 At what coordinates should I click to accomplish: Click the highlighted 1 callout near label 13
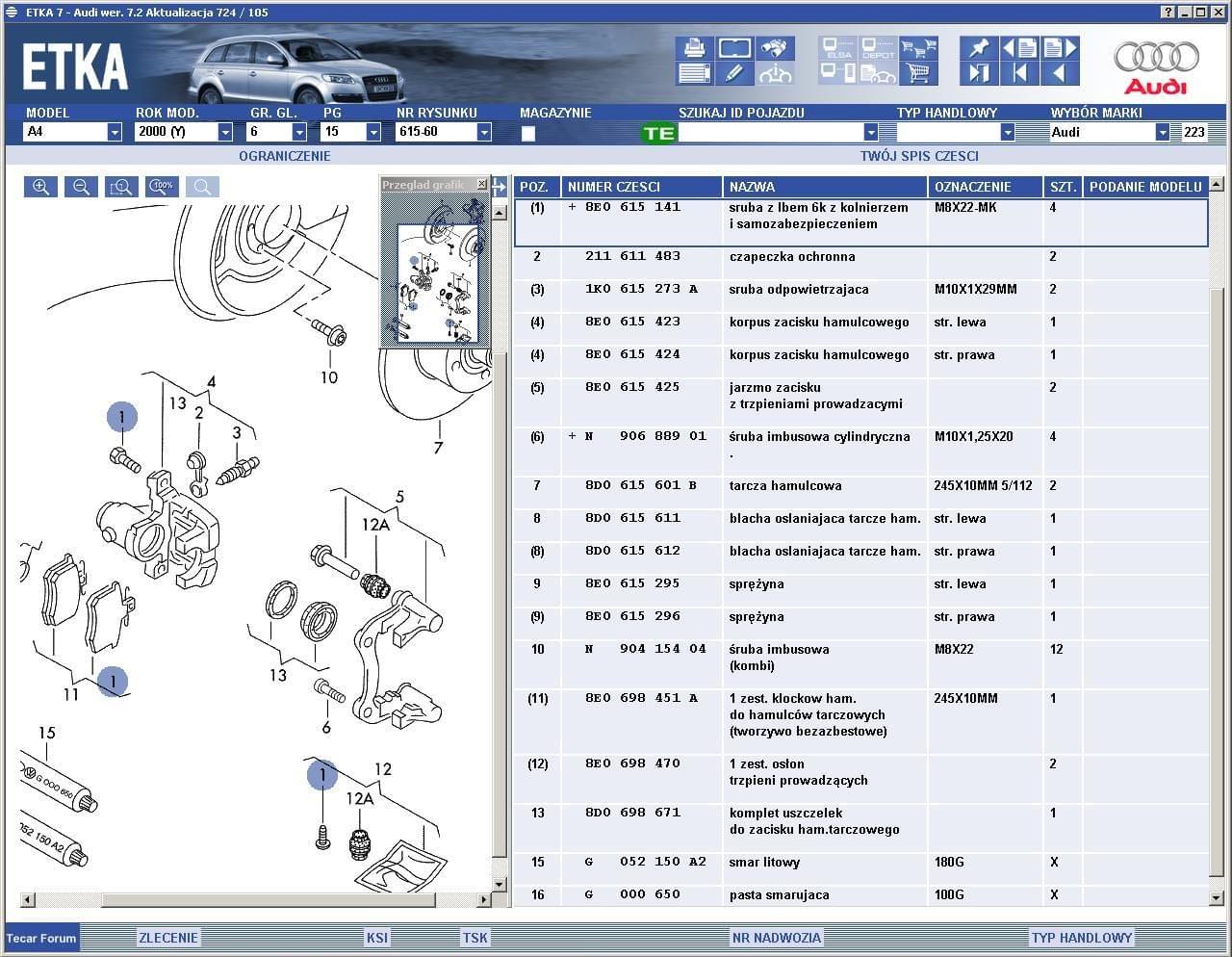click(x=122, y=417)
